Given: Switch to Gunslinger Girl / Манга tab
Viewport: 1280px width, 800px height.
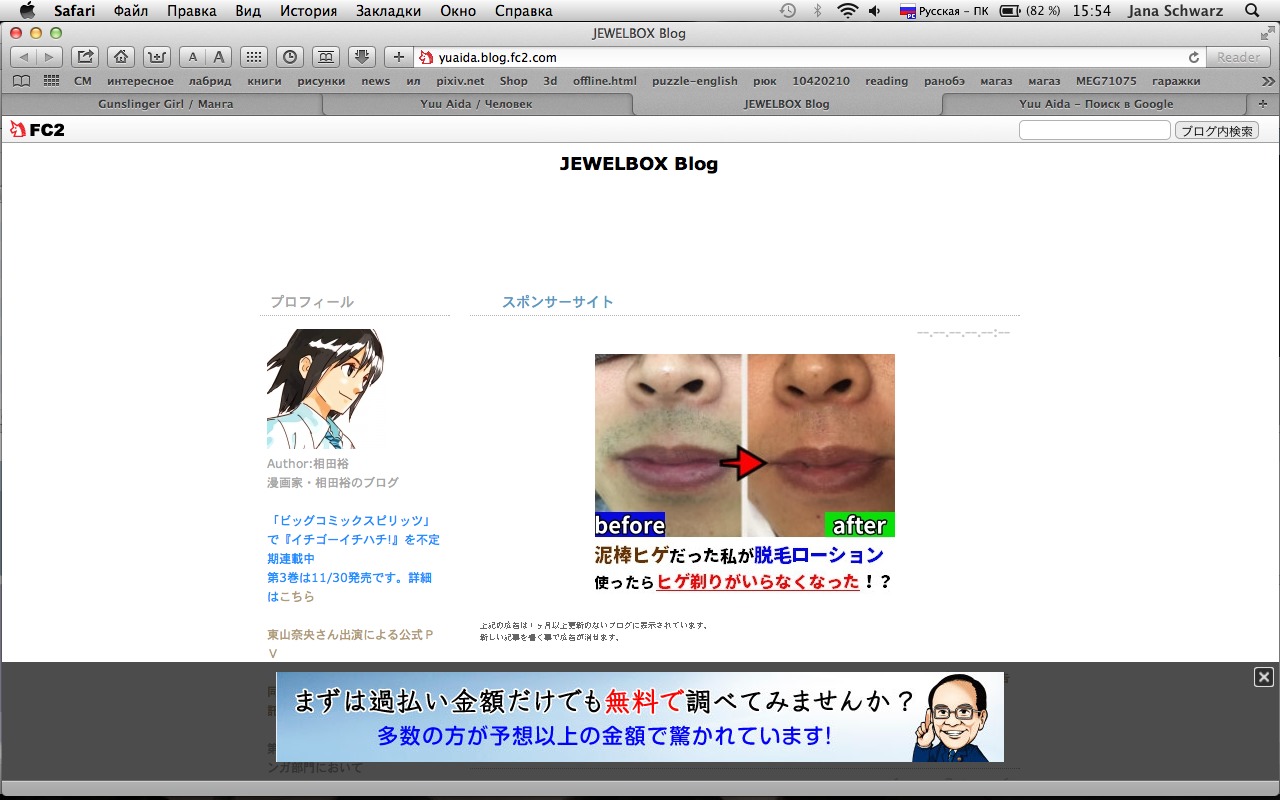Looking at the screenshot, I should 165,104.
